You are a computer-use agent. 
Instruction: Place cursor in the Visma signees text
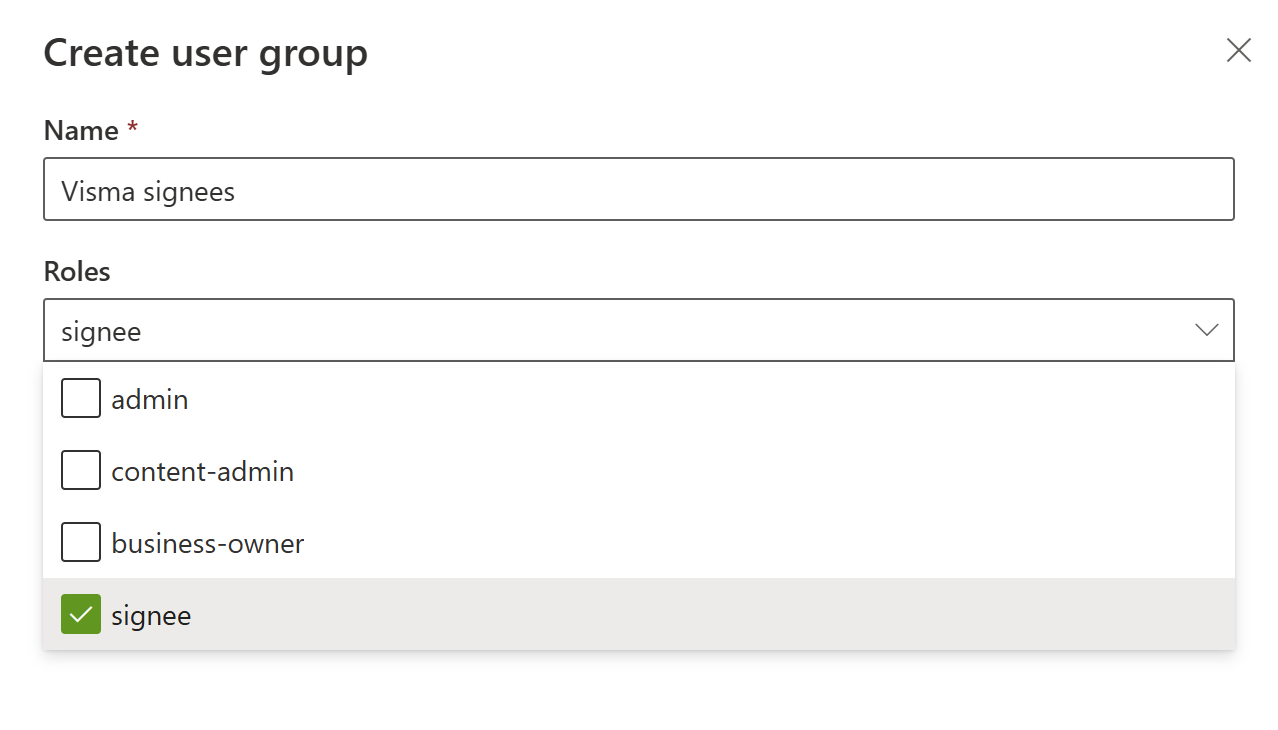point(148,191)
